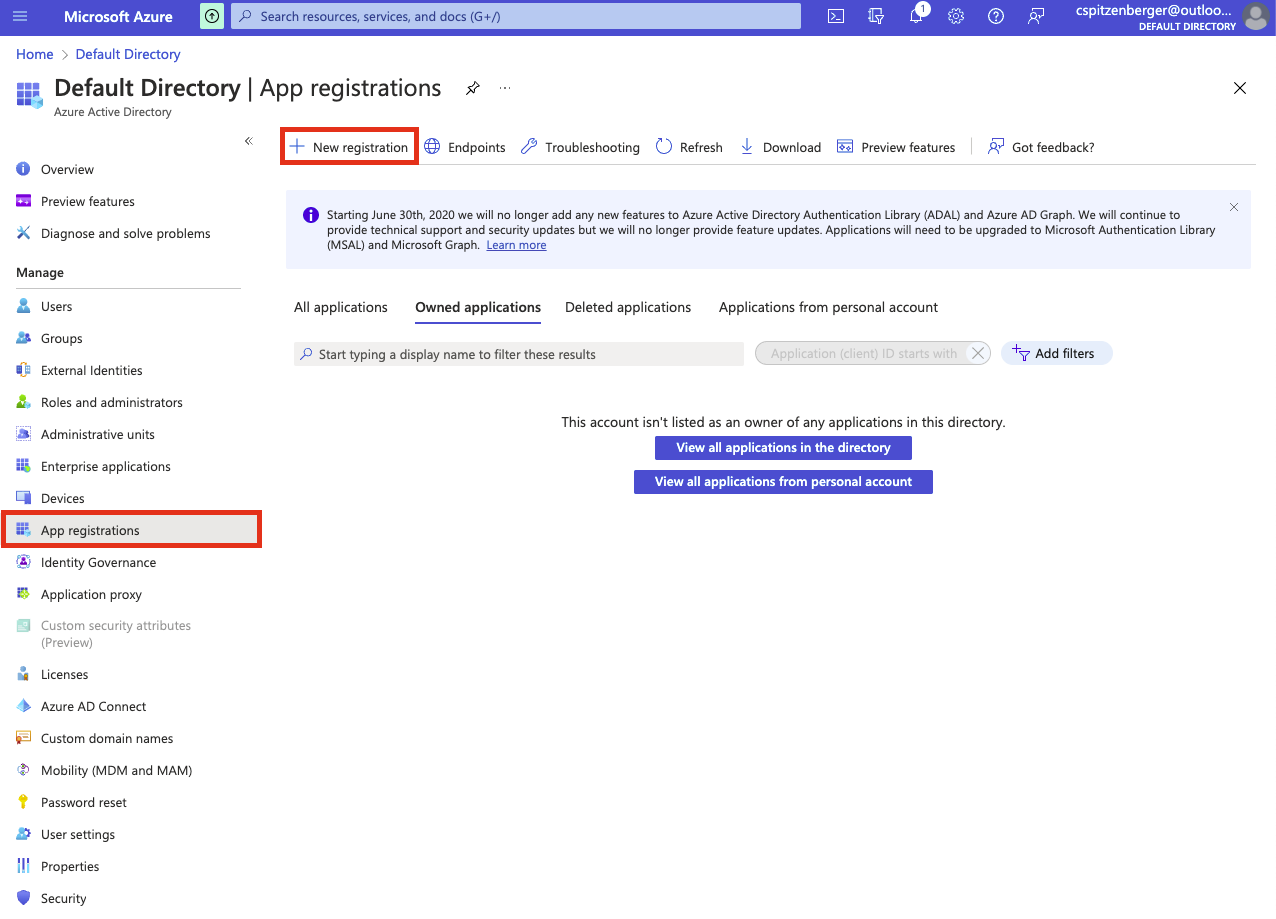Refresh the app registrations list
Screen dimensions: 1276x919
coord(689,147)
